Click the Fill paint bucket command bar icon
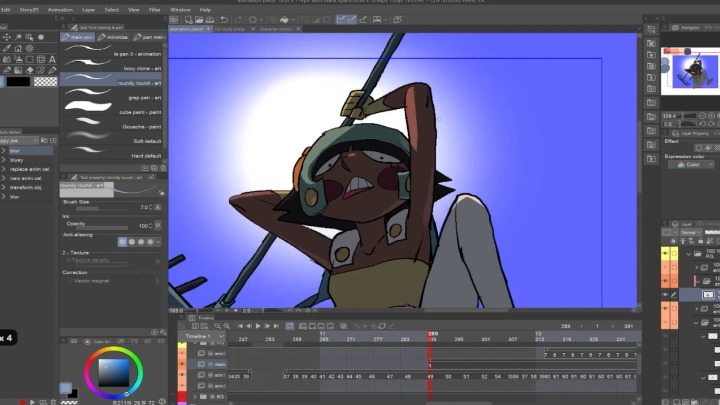 coord(284,20)
